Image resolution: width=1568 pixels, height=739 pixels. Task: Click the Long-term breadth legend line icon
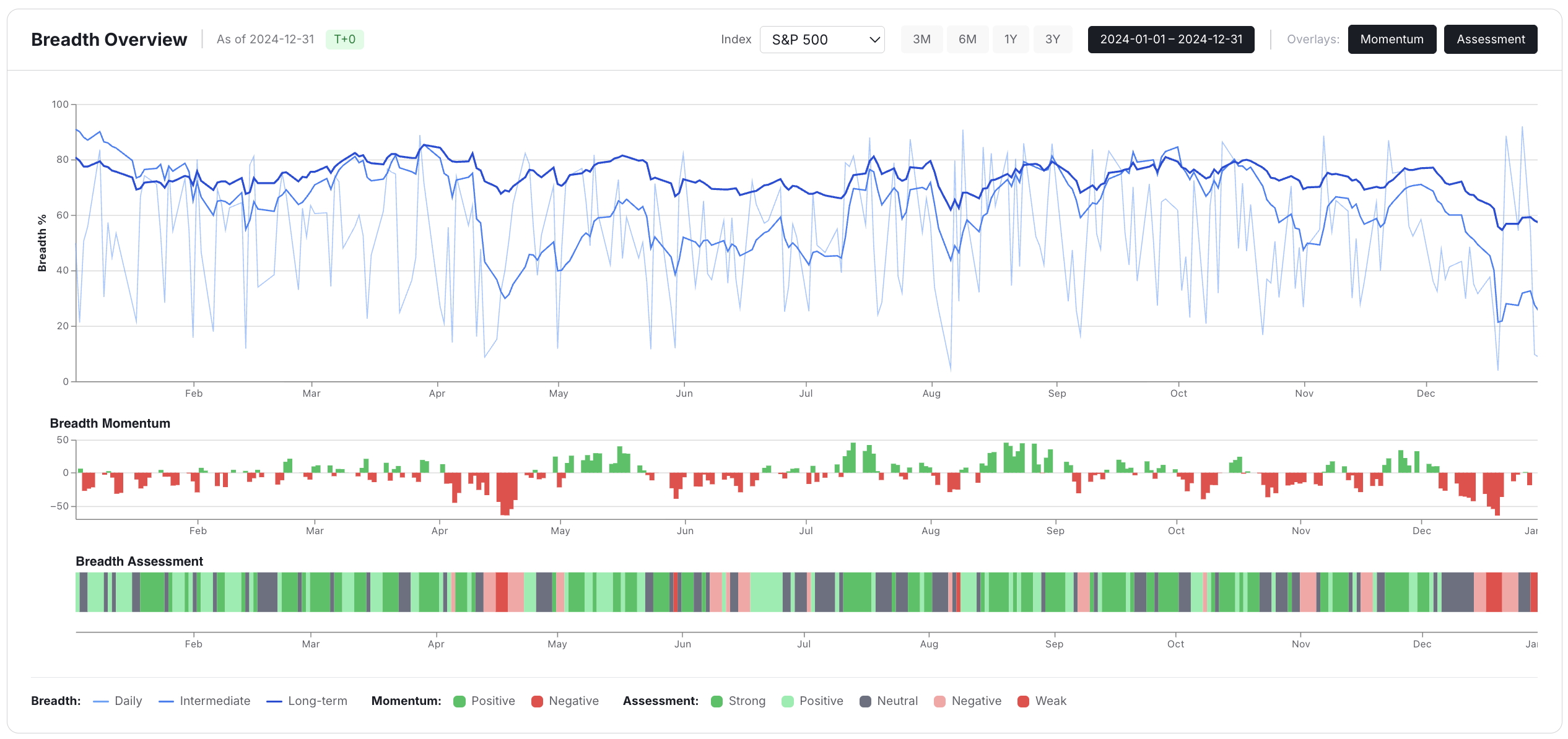click(x=274, y=701)
